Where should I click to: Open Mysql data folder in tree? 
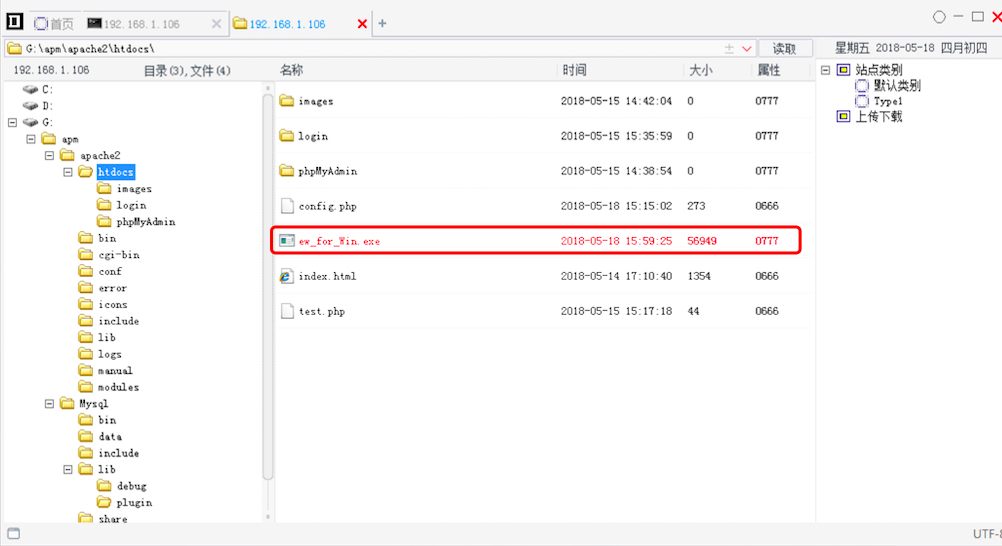click(110, 437)
